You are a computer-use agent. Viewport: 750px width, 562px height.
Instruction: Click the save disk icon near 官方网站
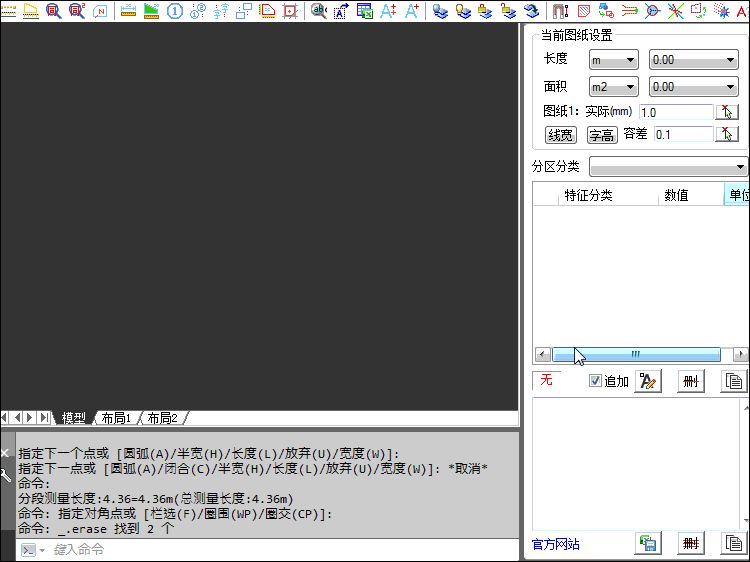[x=647, y=543]
